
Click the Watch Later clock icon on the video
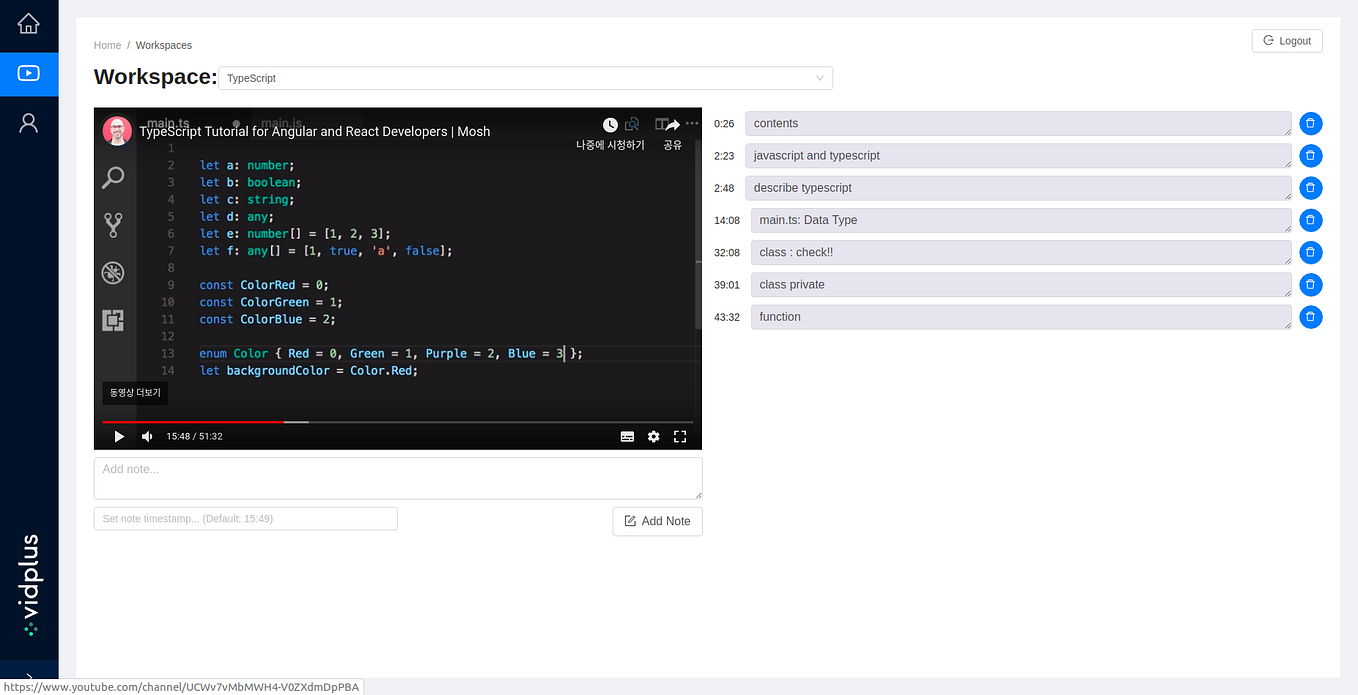click(610, 124)
